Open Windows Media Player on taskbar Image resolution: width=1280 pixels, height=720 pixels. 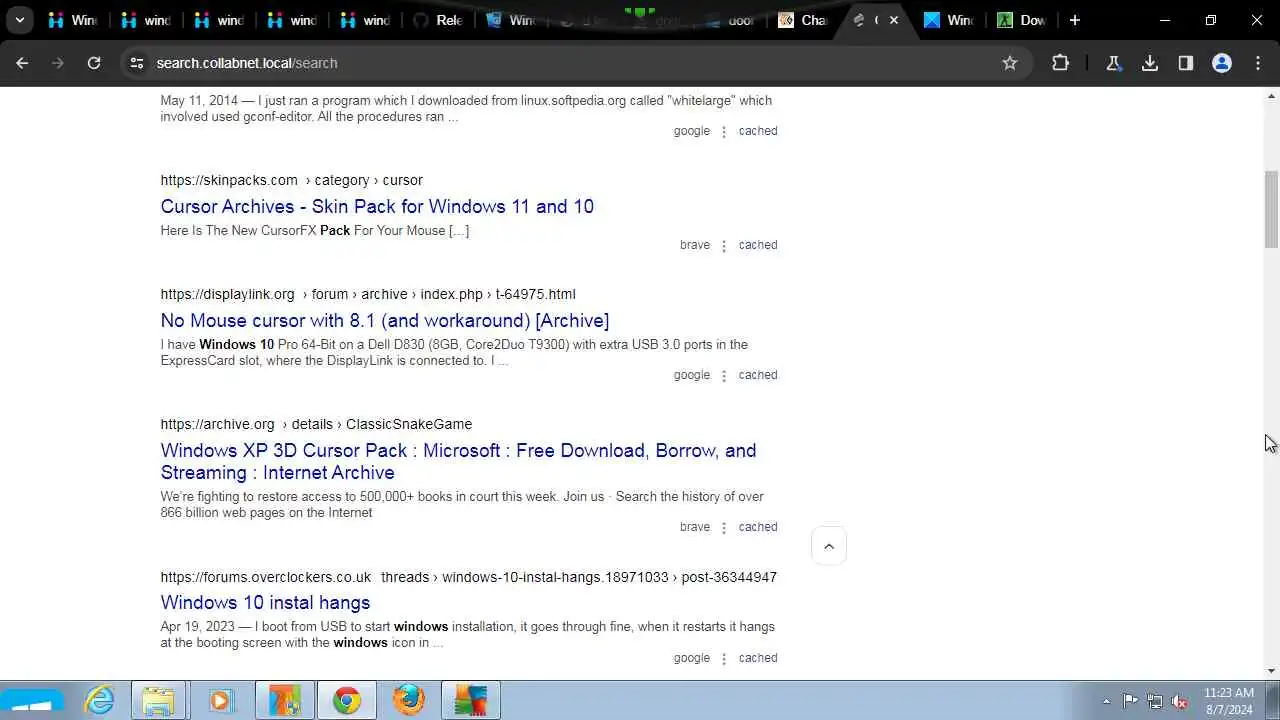point(220,701)
